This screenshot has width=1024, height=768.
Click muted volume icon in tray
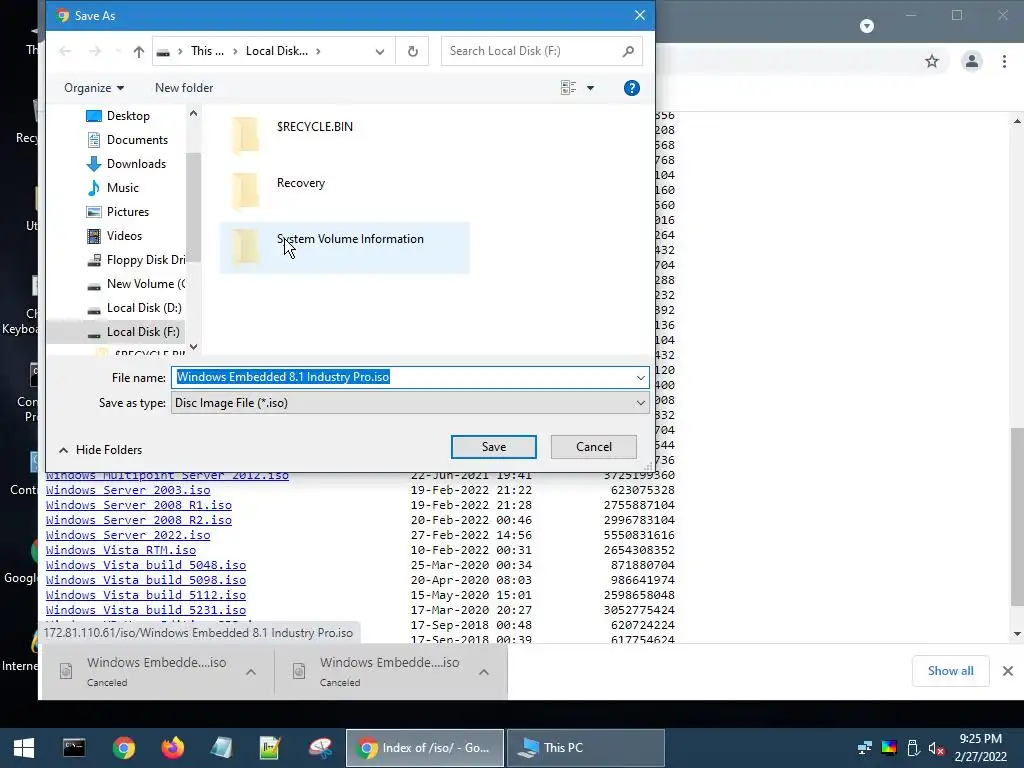coord(936,748)
